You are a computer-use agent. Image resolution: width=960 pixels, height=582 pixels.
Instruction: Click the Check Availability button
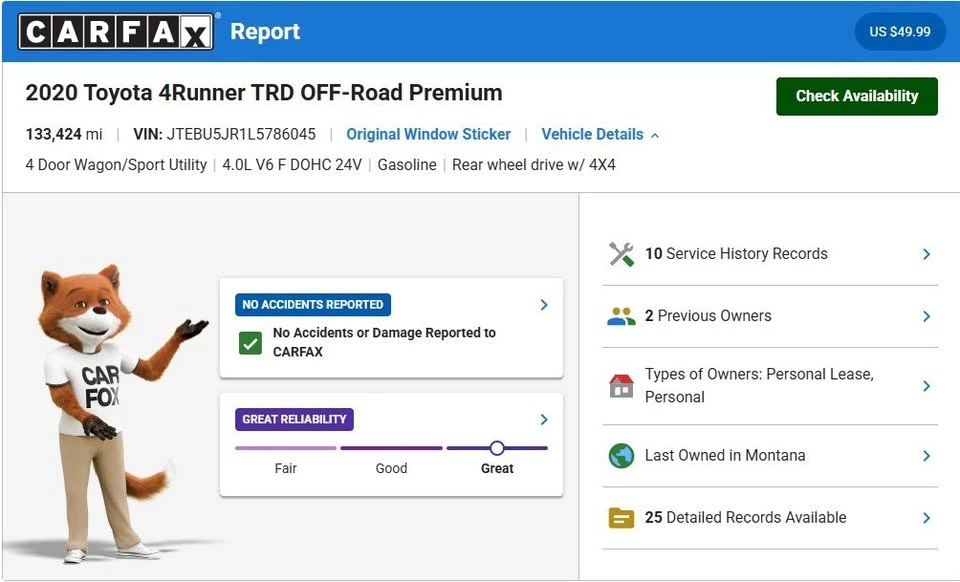tap(857, 96)
